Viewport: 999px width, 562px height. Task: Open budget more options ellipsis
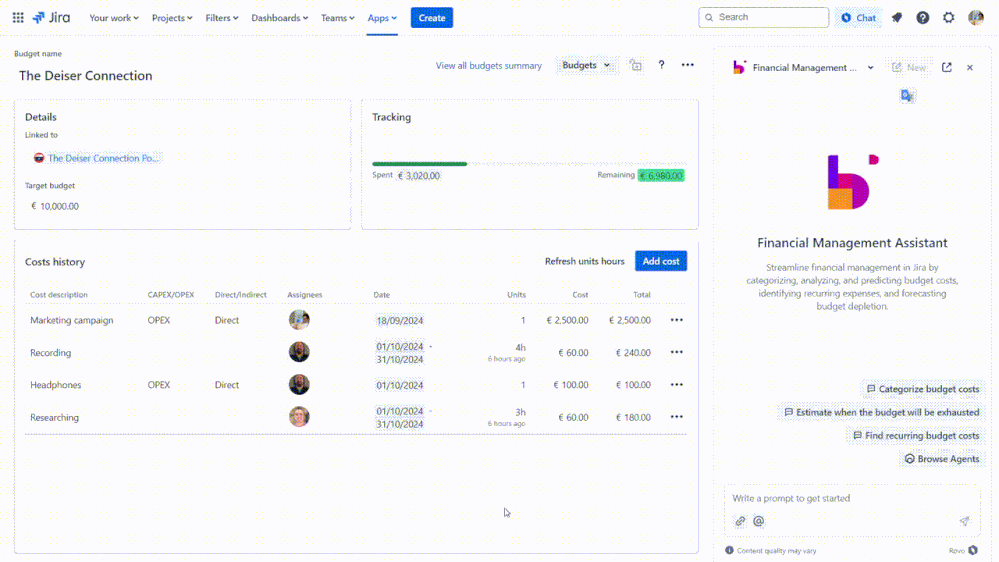687,65
